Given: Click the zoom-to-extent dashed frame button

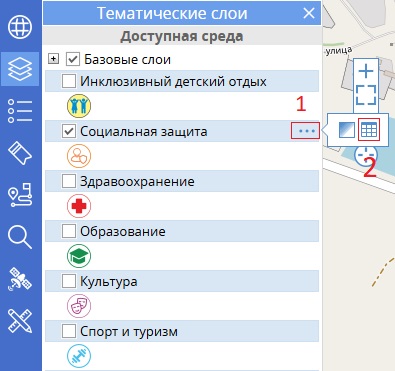Looking at the screenshot, I should tap(366, 95).
